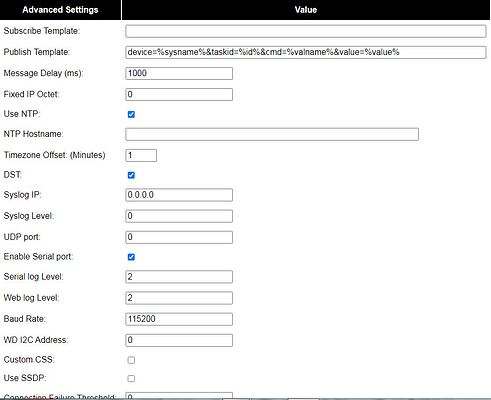Click the Syslog IP field

[x=179, y=195]
